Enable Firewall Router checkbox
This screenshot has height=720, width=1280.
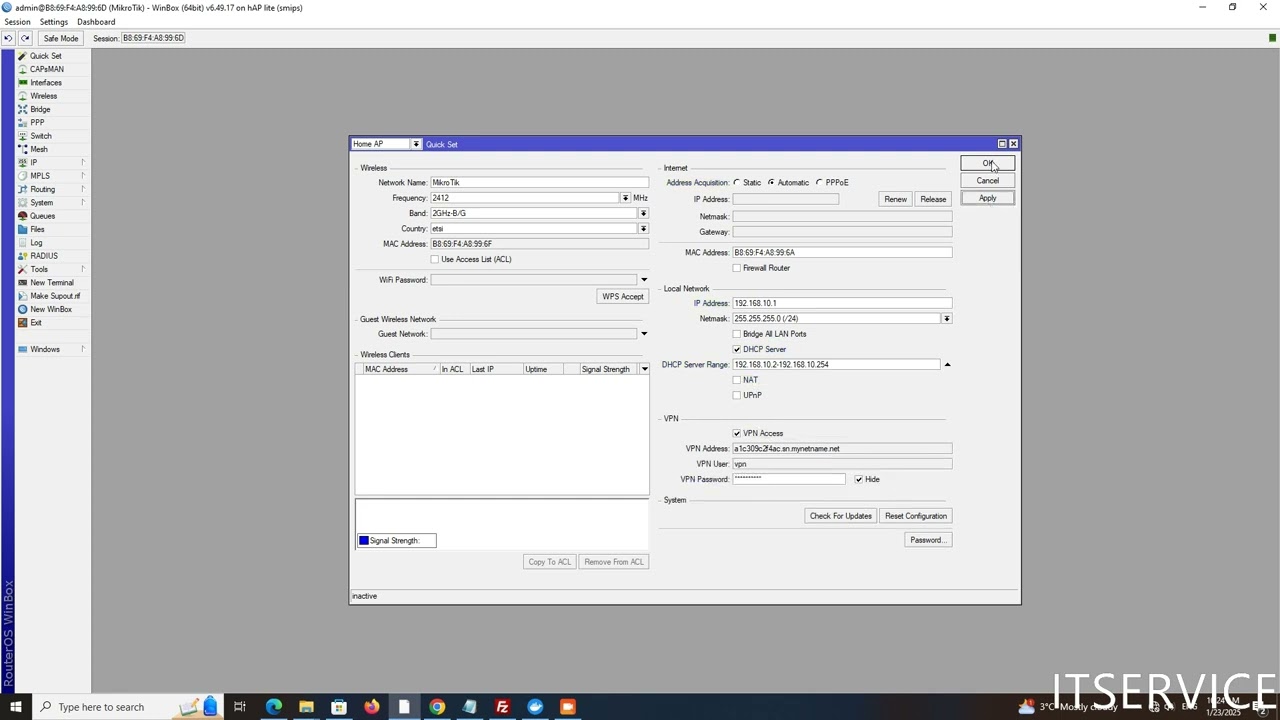(737, 268)
